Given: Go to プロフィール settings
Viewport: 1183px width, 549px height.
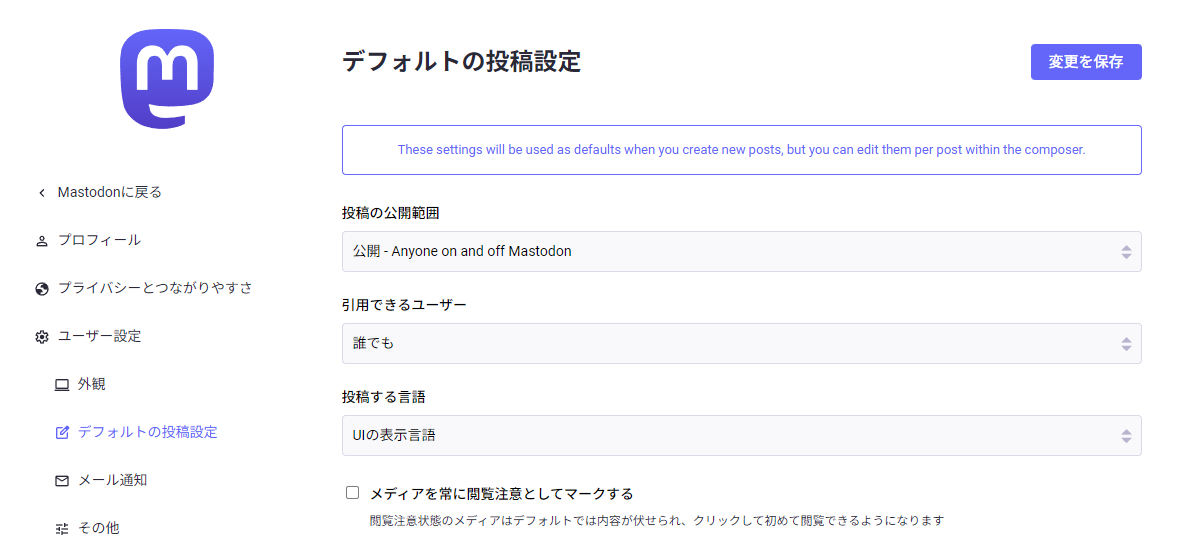Looking at the screenshot, I should [99, 240].
